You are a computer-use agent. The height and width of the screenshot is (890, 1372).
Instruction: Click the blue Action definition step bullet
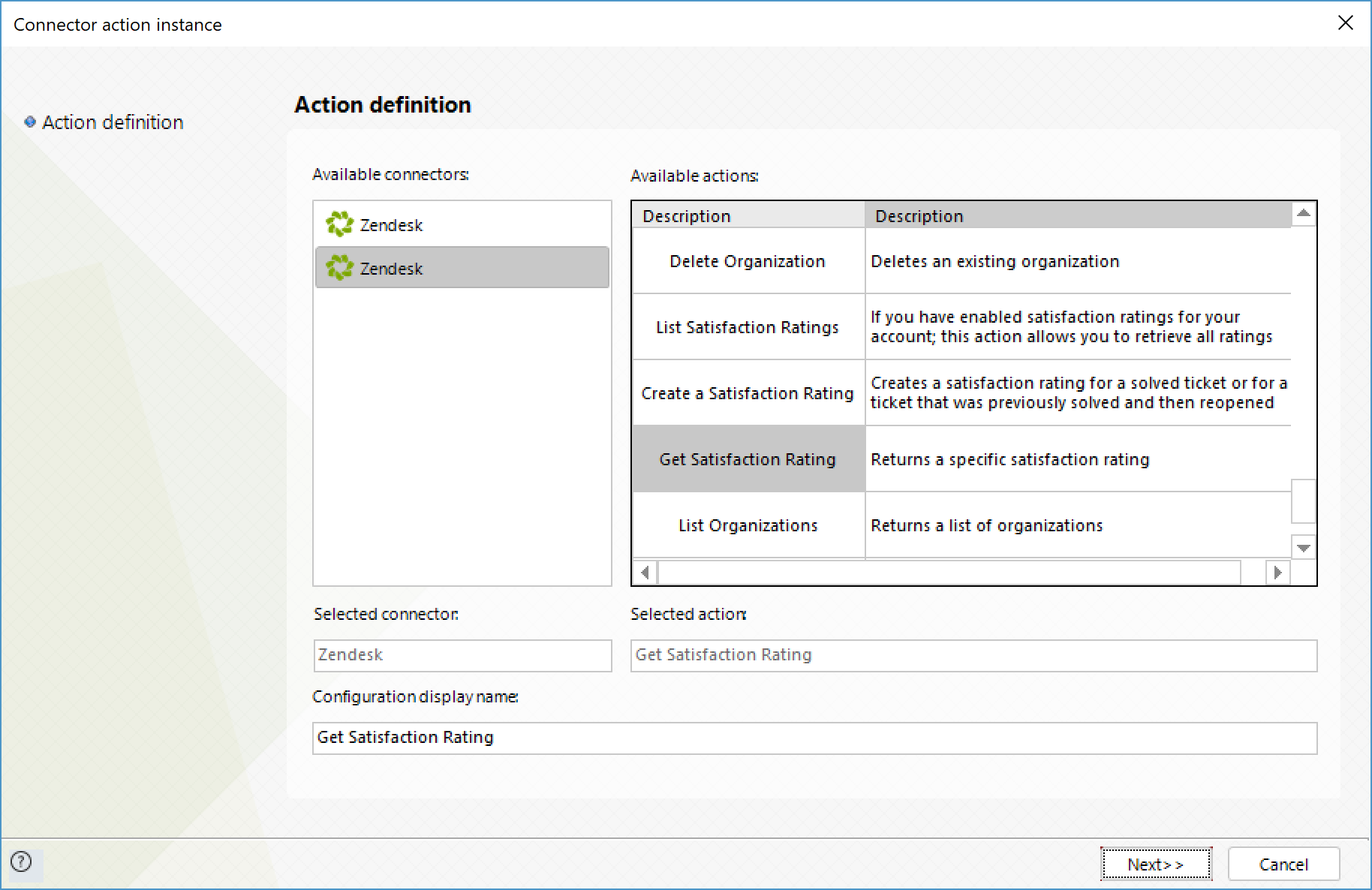[30, 122]
